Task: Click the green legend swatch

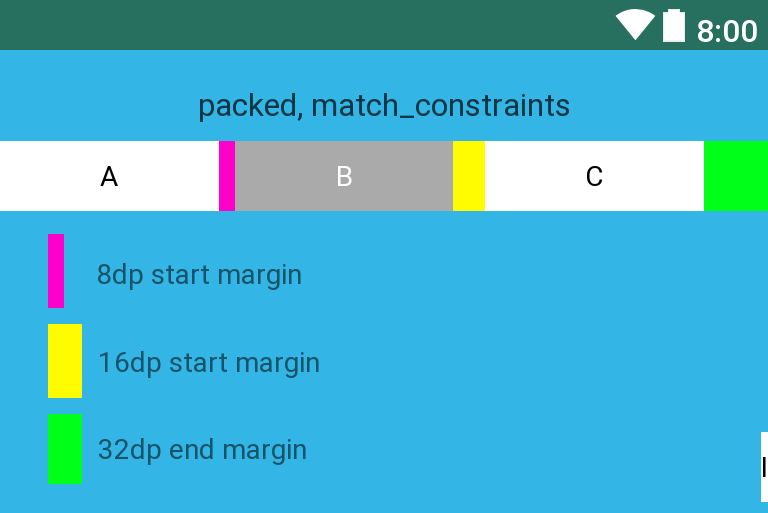Action: pyautogui.click(x=65, y=448)
